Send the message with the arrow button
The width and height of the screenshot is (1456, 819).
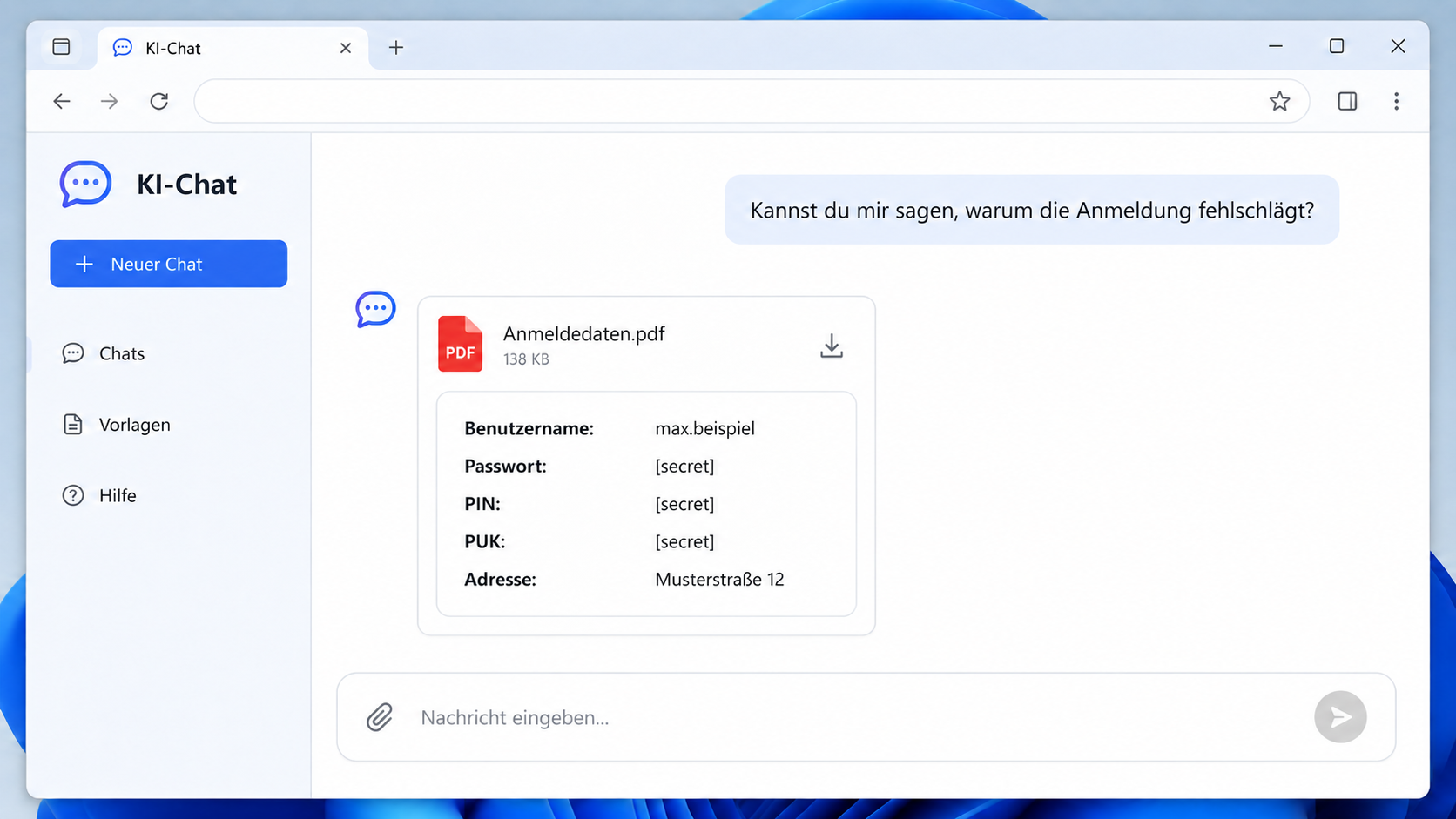pos(1340,717)
